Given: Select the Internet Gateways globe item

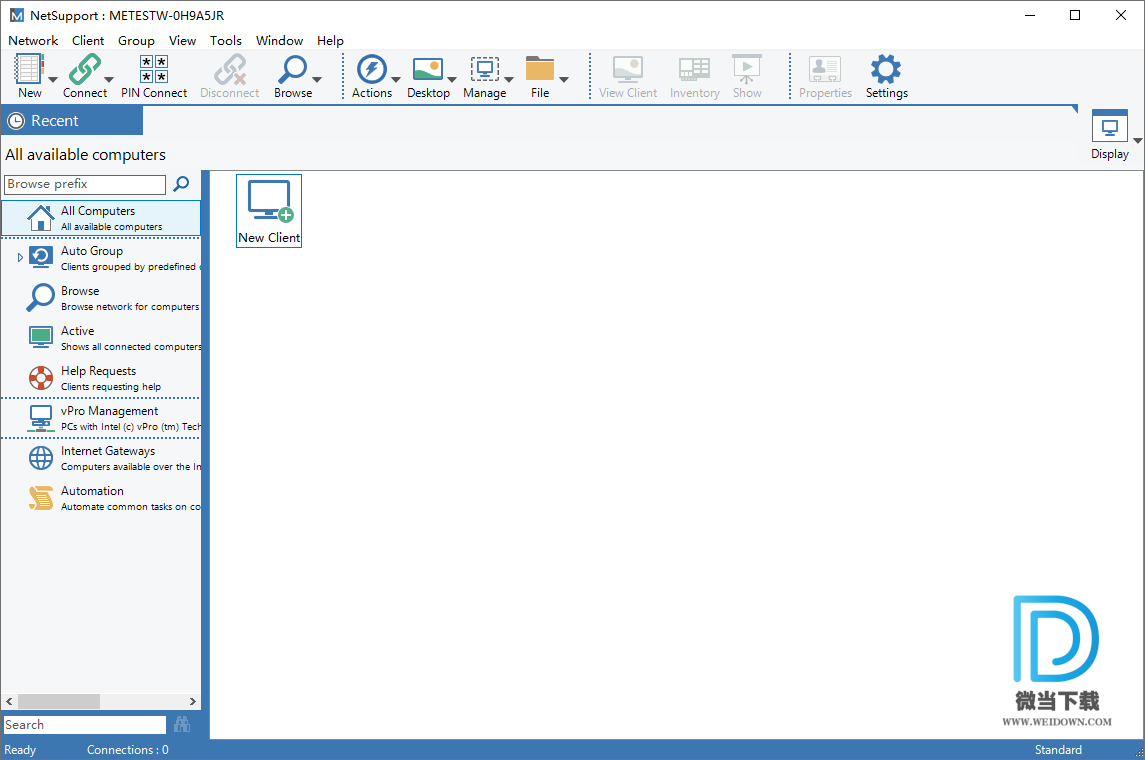Looking at the screenshot, I should [x=101, y=458].
